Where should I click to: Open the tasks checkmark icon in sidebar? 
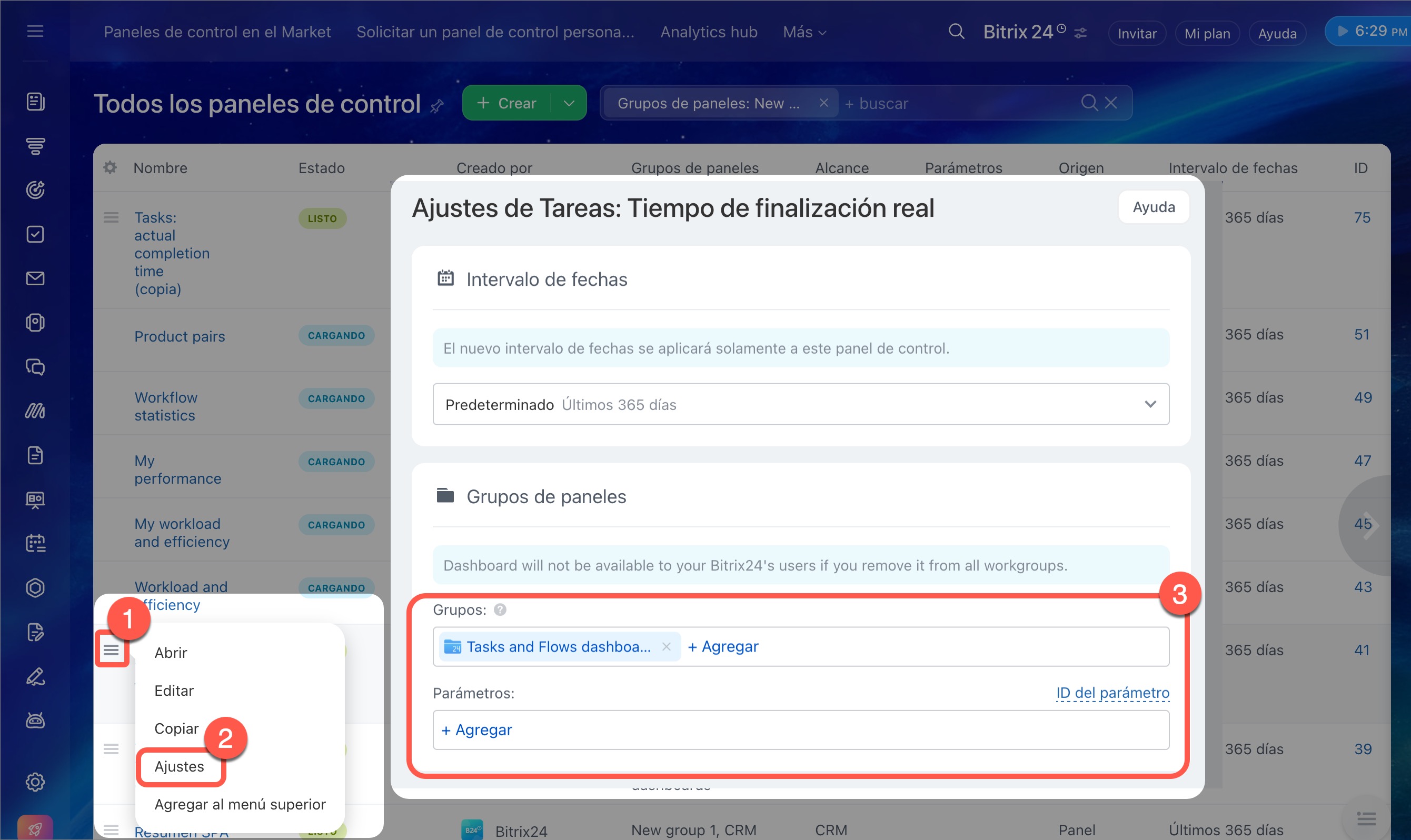(x=35, y=234)
